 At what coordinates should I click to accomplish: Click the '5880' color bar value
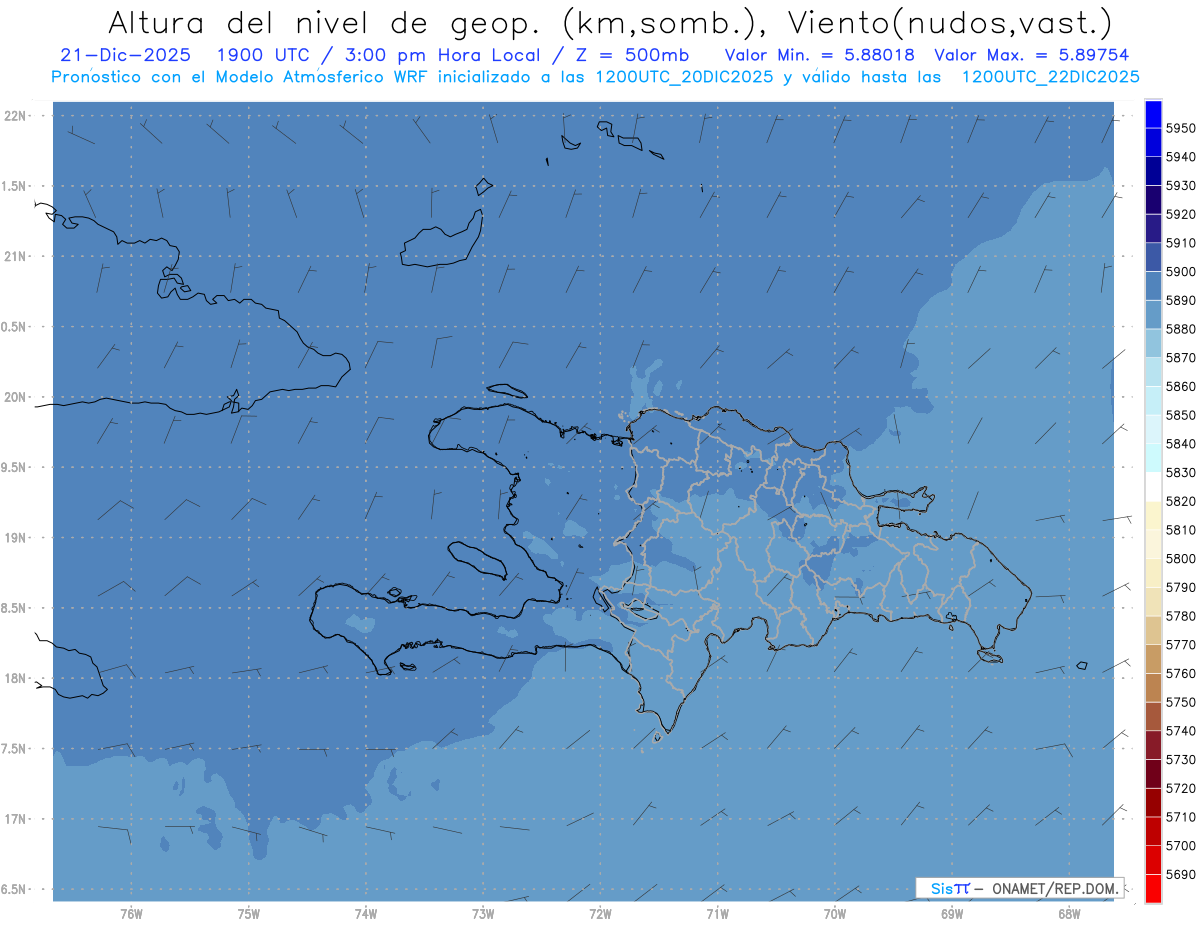pos(1181,328)
